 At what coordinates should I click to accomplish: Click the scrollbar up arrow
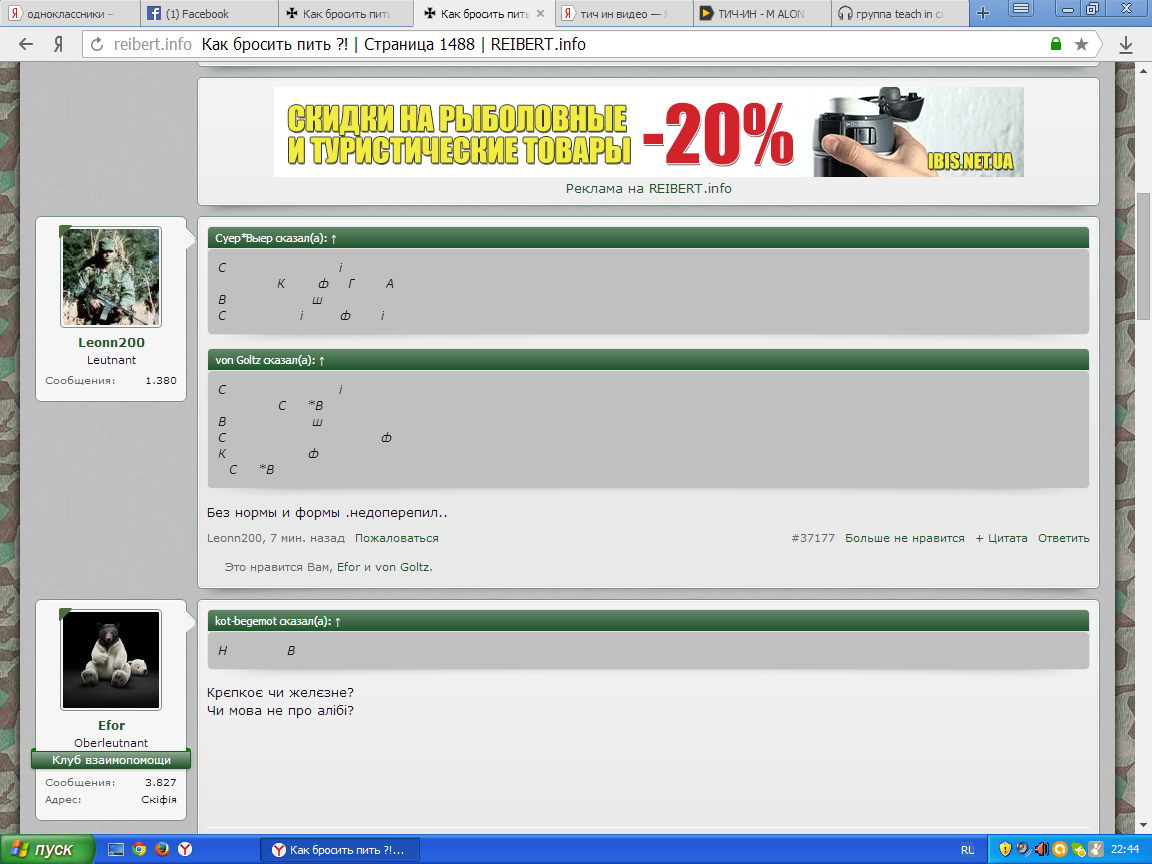point(1143,71)
